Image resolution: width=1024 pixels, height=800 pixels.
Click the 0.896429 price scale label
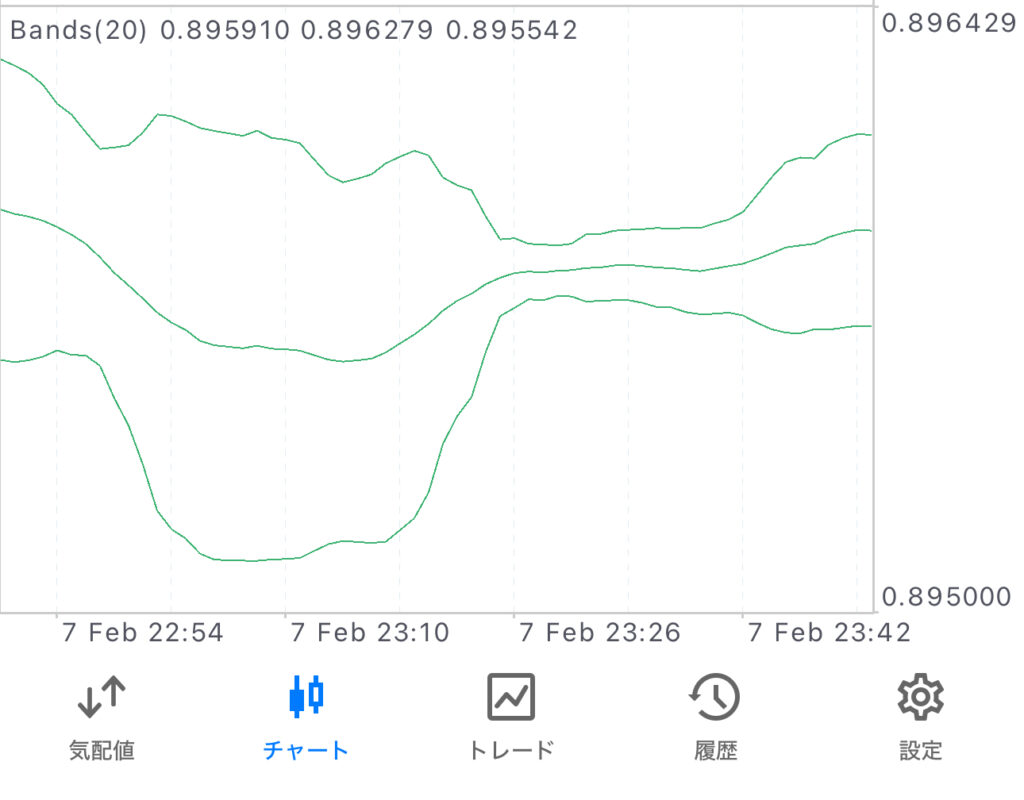point(949,24)
